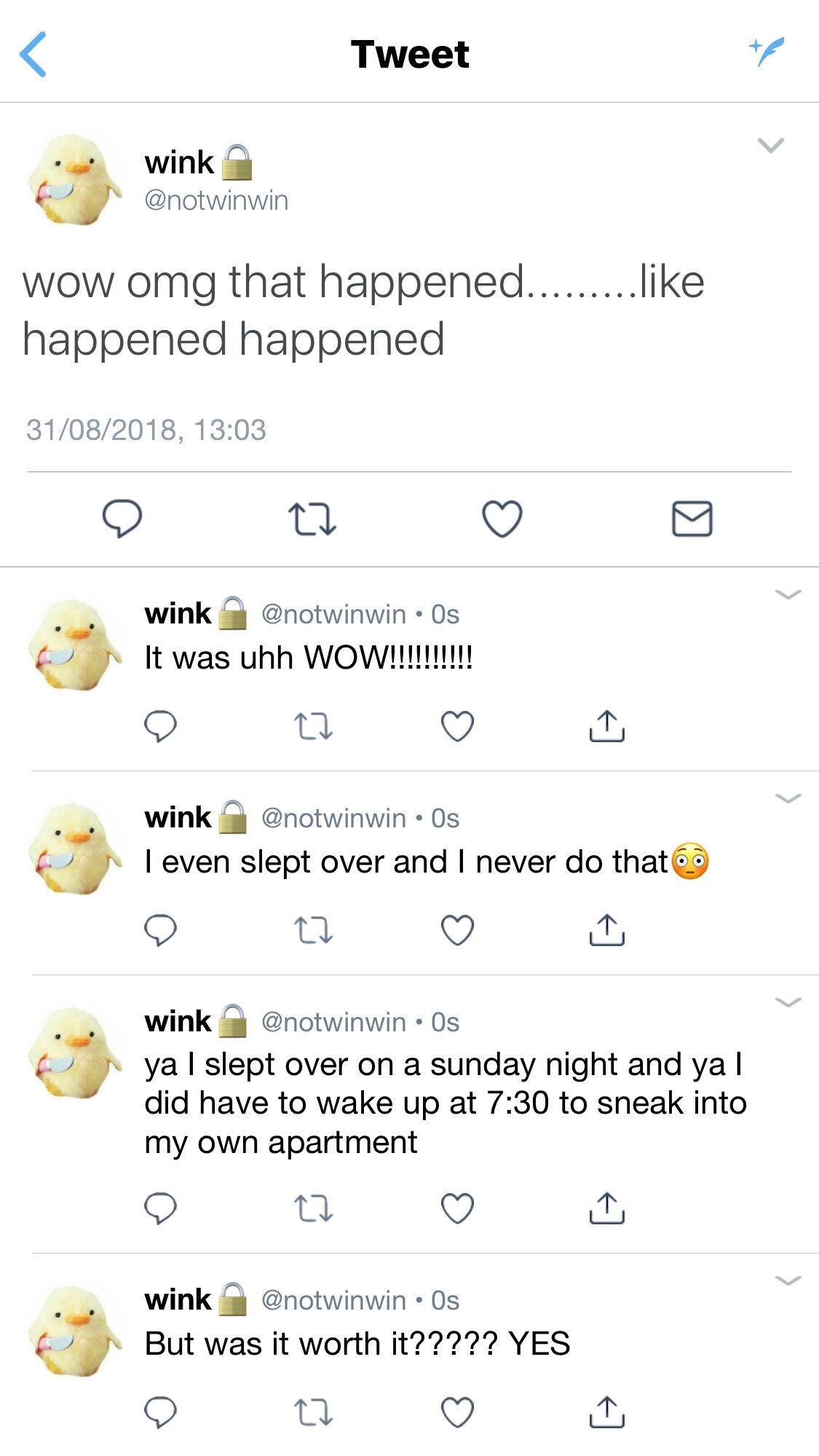Open options chevron on 'sunday night' reply
This screenshot has height=1456, width=819.
tap(788, 1002)
